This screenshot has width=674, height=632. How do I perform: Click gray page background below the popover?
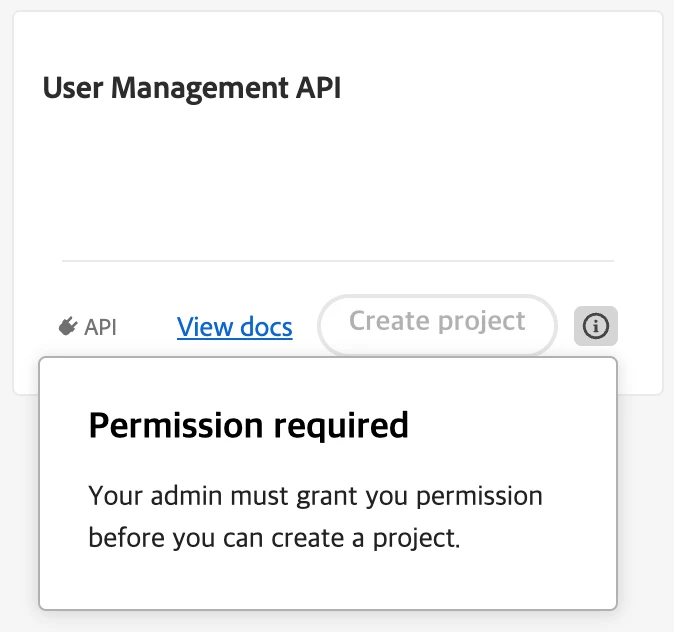[x=337, y=622]
